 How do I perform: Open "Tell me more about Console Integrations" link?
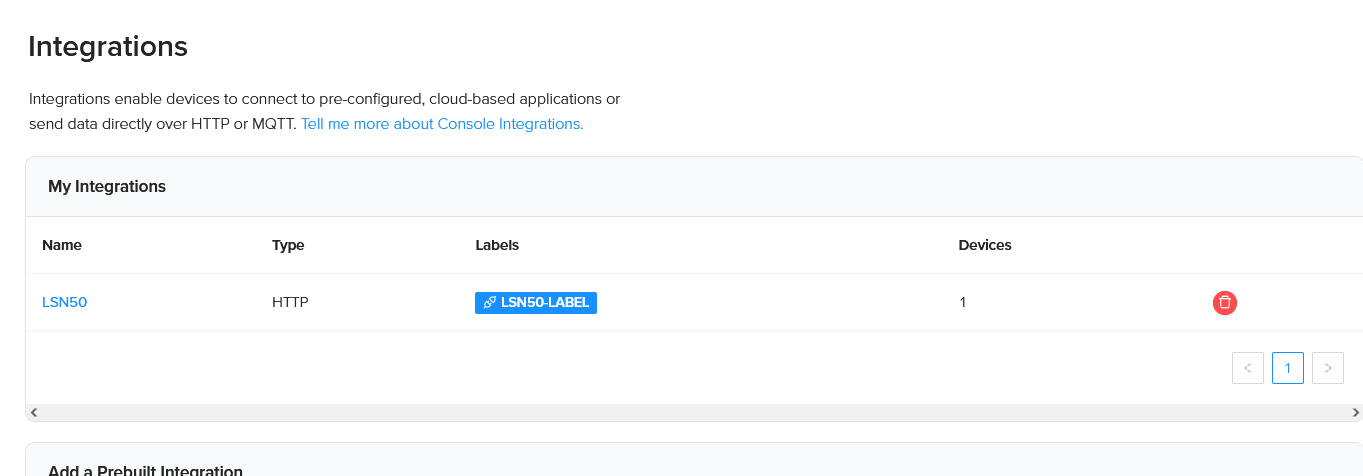point(442,124)
